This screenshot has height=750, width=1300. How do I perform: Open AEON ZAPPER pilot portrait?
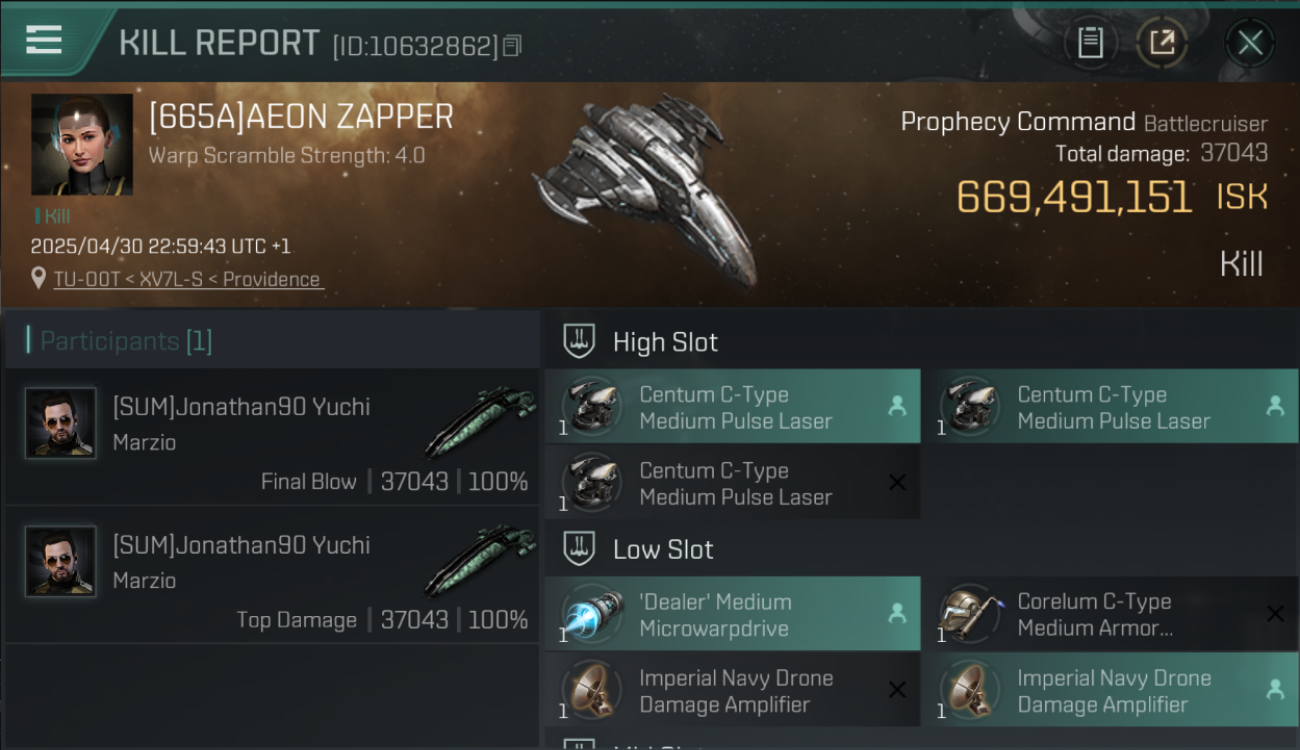click(82, 145)
